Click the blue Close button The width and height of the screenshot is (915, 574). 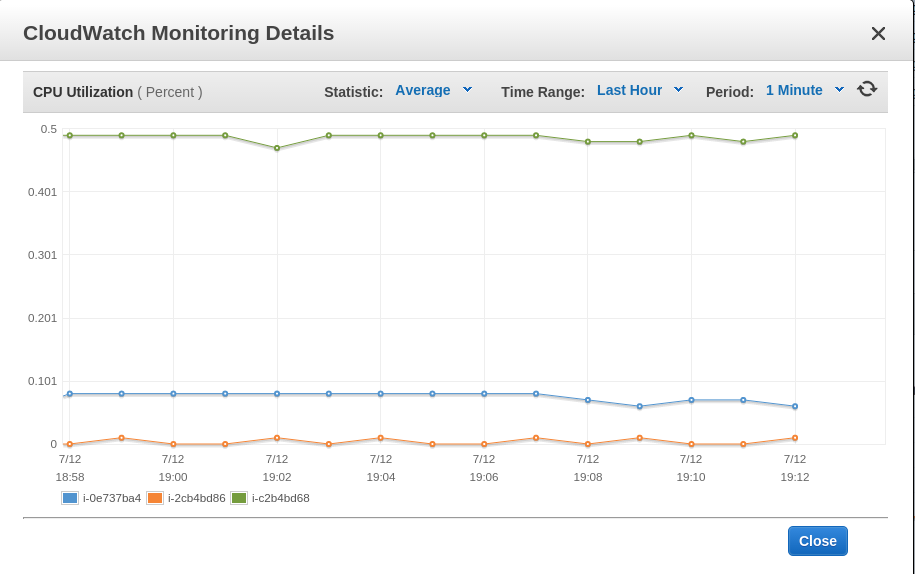[x=818, y=541]
